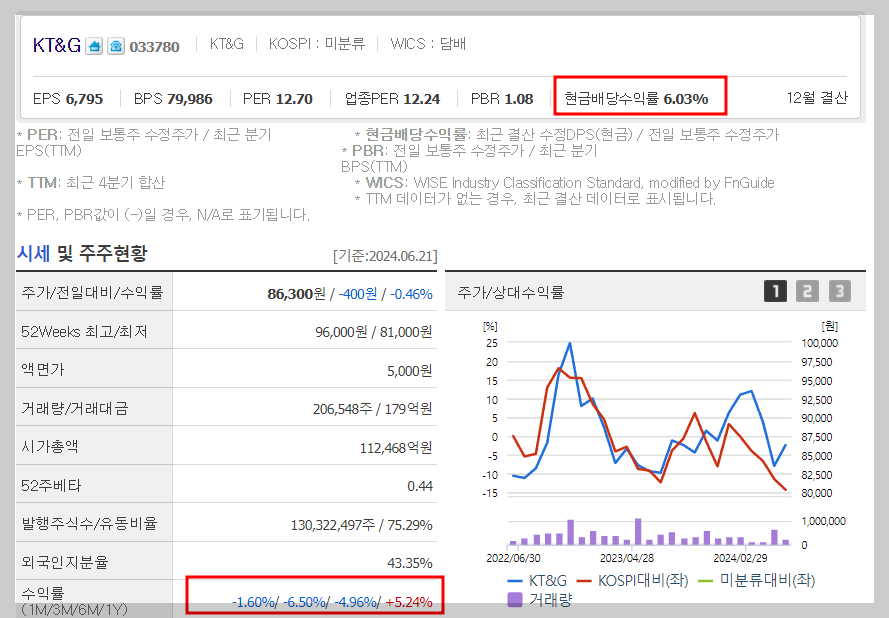Click the 100,000 price axis label
This screenshot has width=889, height=618.
819,343
